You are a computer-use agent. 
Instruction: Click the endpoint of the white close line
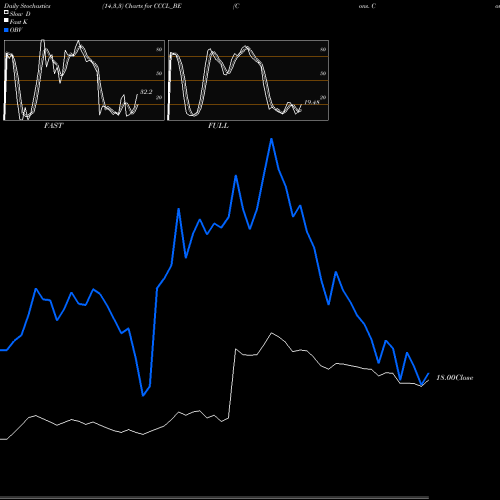click(x=428, y=380)
